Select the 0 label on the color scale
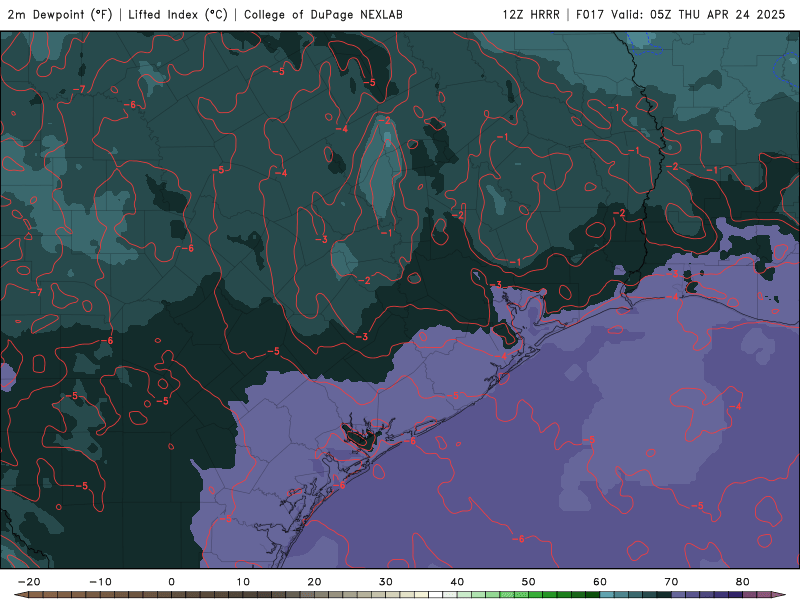800x600 pixels. coord(171,582)
